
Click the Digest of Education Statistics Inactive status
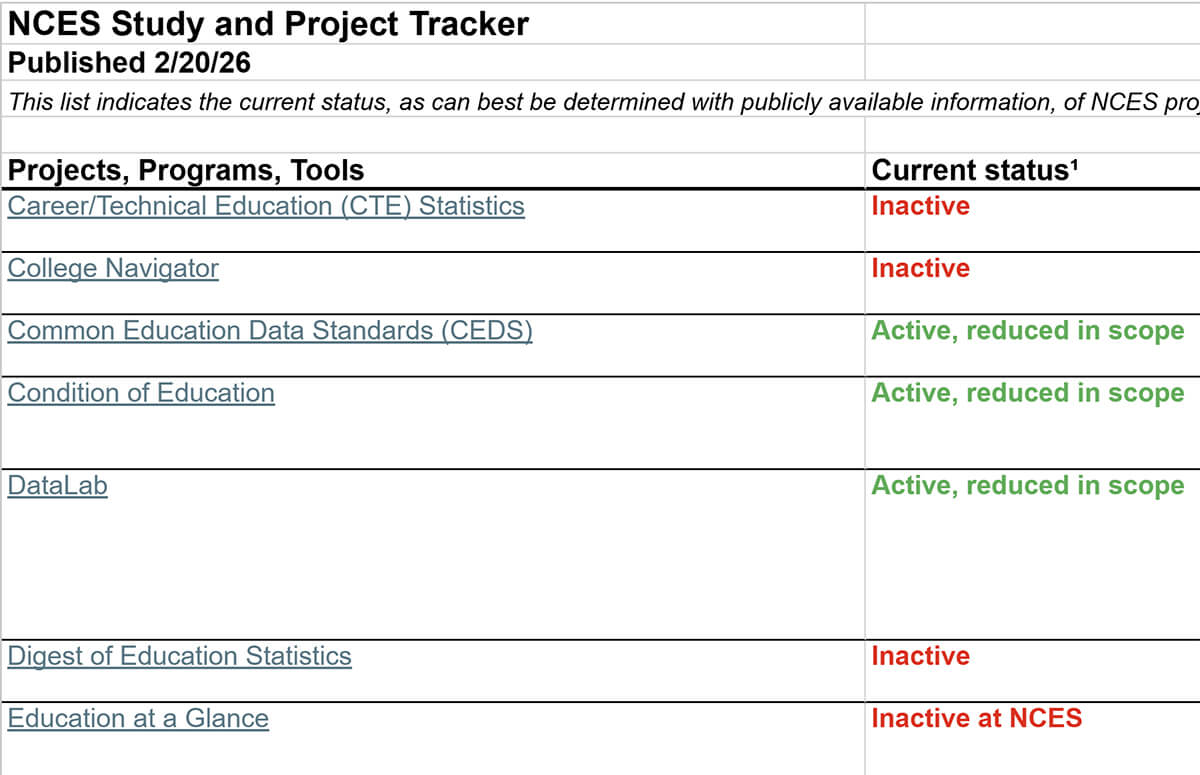(x=920, y=656)
